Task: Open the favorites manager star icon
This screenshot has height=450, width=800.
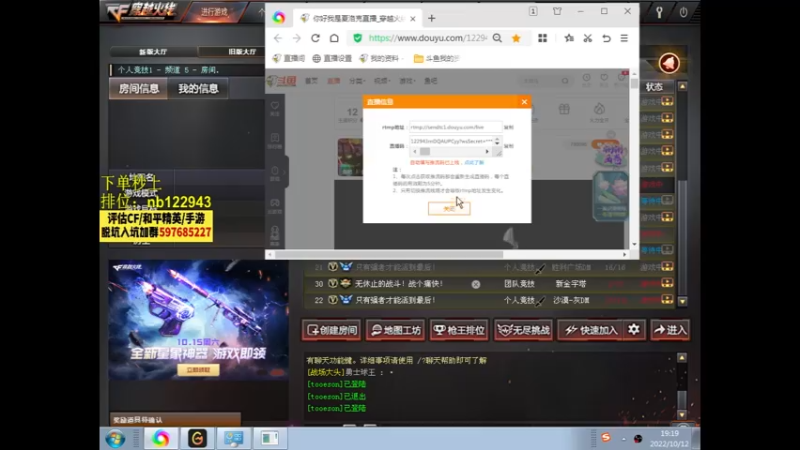Action: coord(569,38)
